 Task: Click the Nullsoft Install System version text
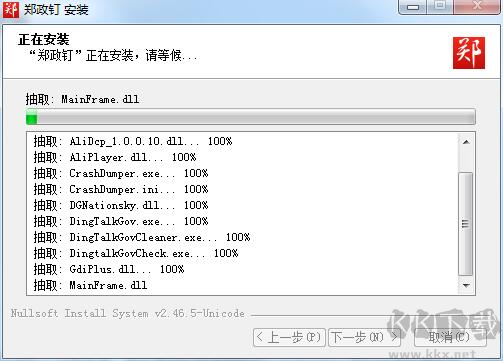(128, 313)
